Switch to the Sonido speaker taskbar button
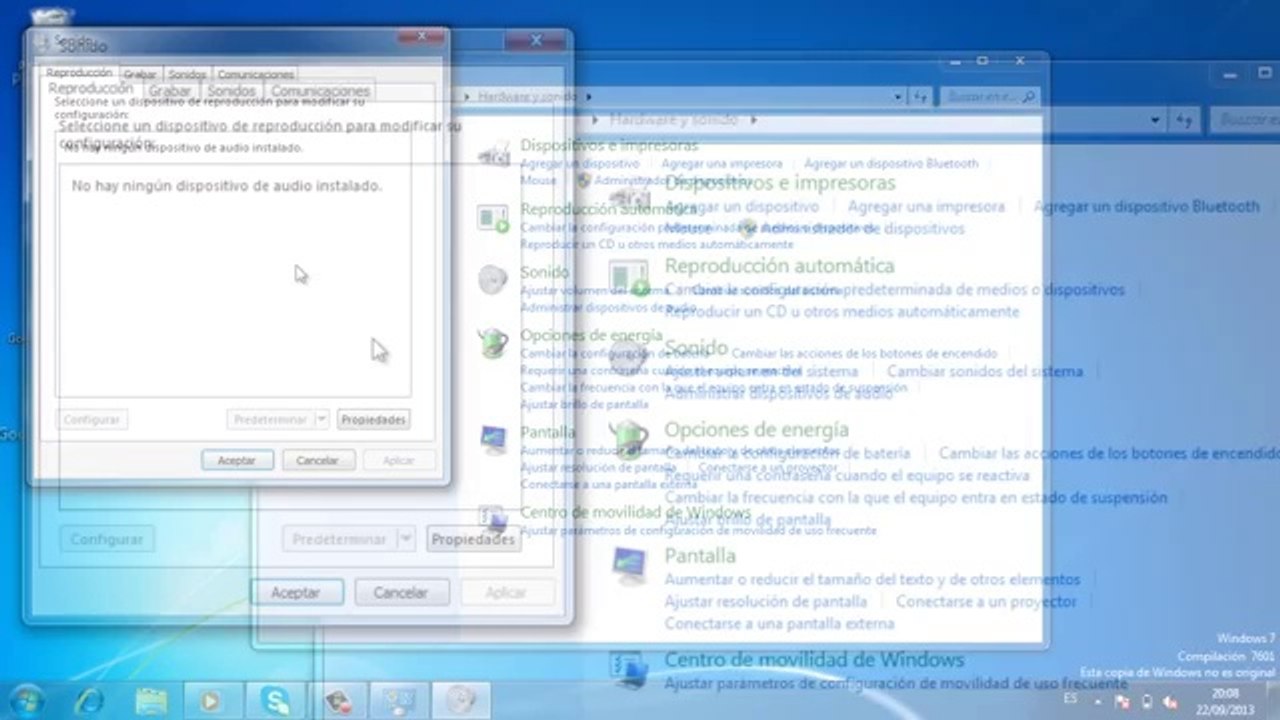 coord(461,700)
